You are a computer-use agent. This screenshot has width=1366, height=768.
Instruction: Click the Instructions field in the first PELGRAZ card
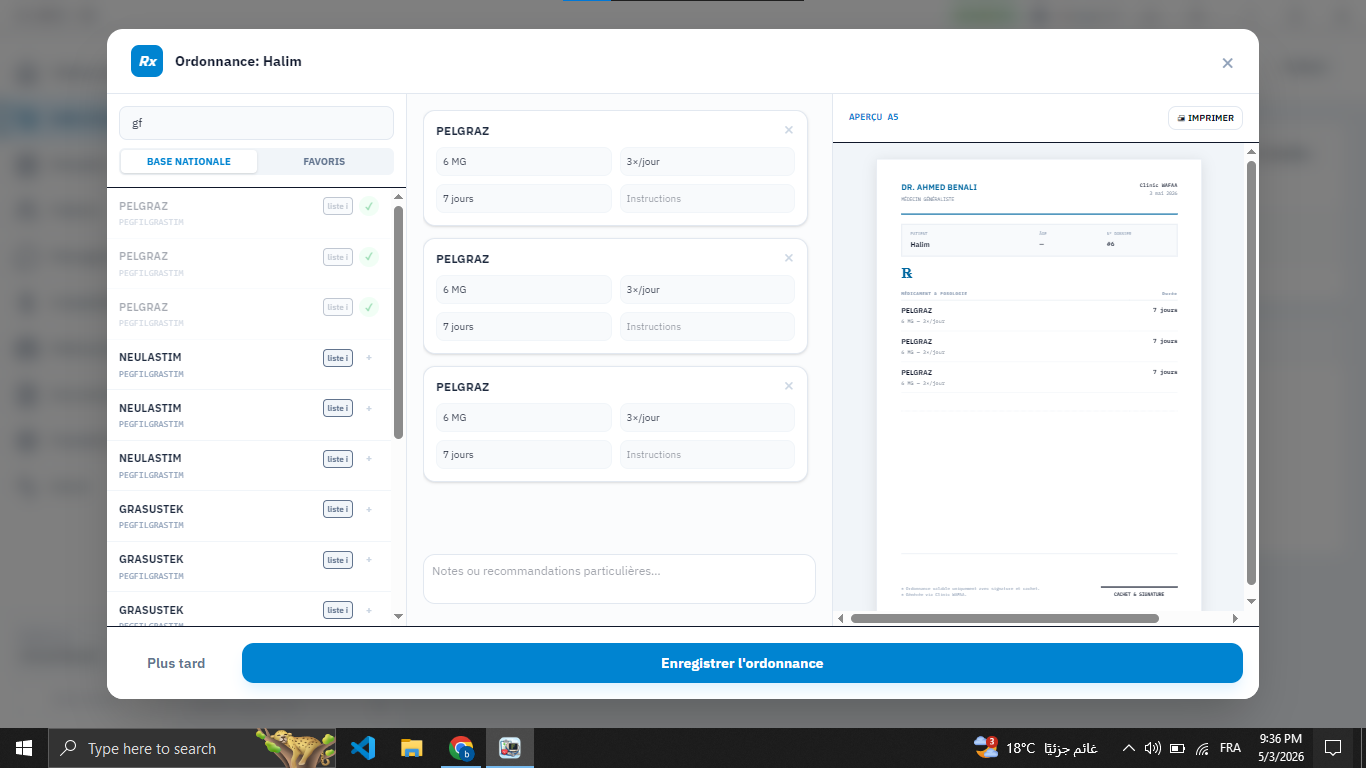707,198
